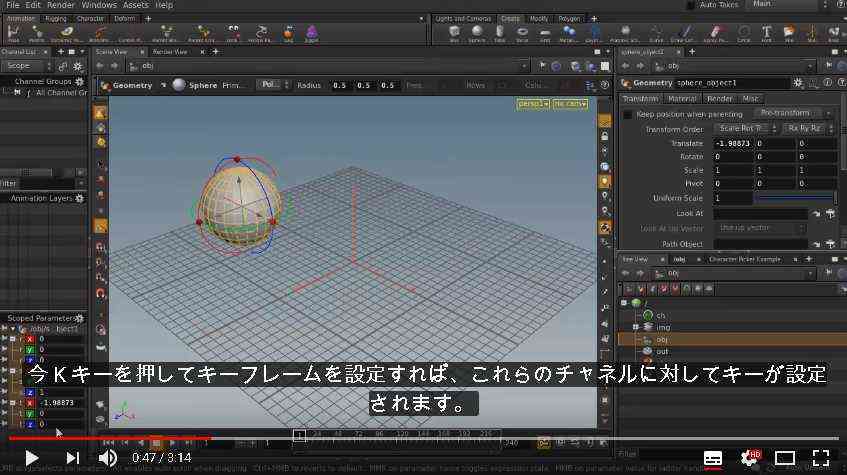Switch to the Render parameter tab
847x475 pixels.
pos(719,99)
